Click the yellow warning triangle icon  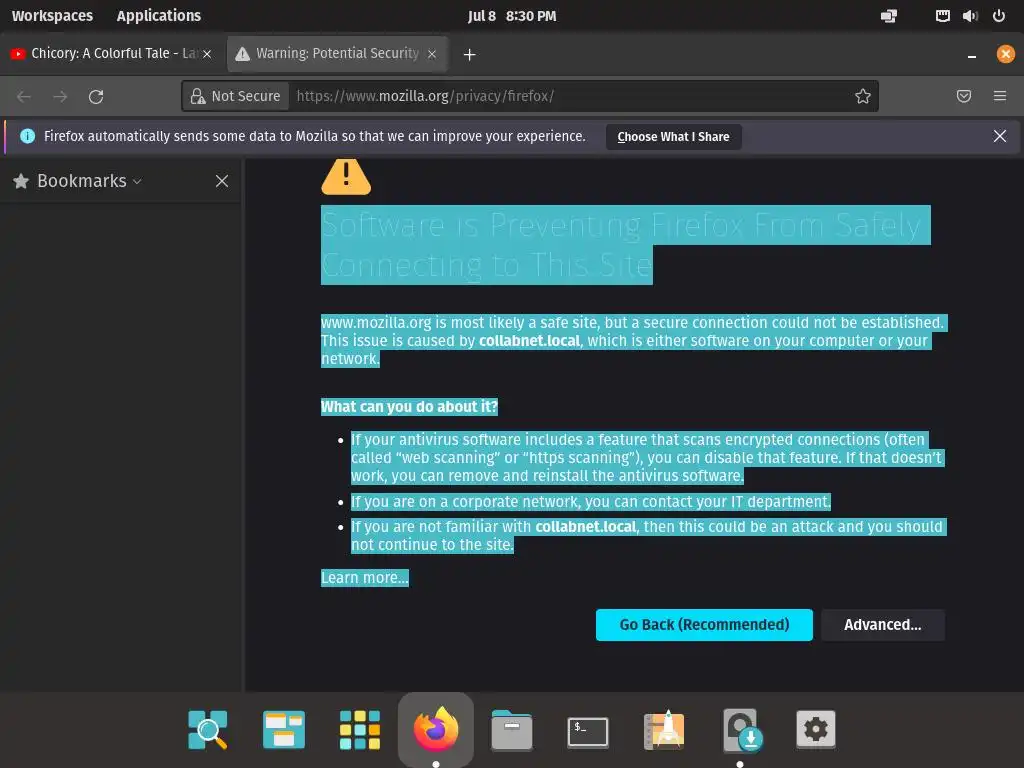point(346,176)
